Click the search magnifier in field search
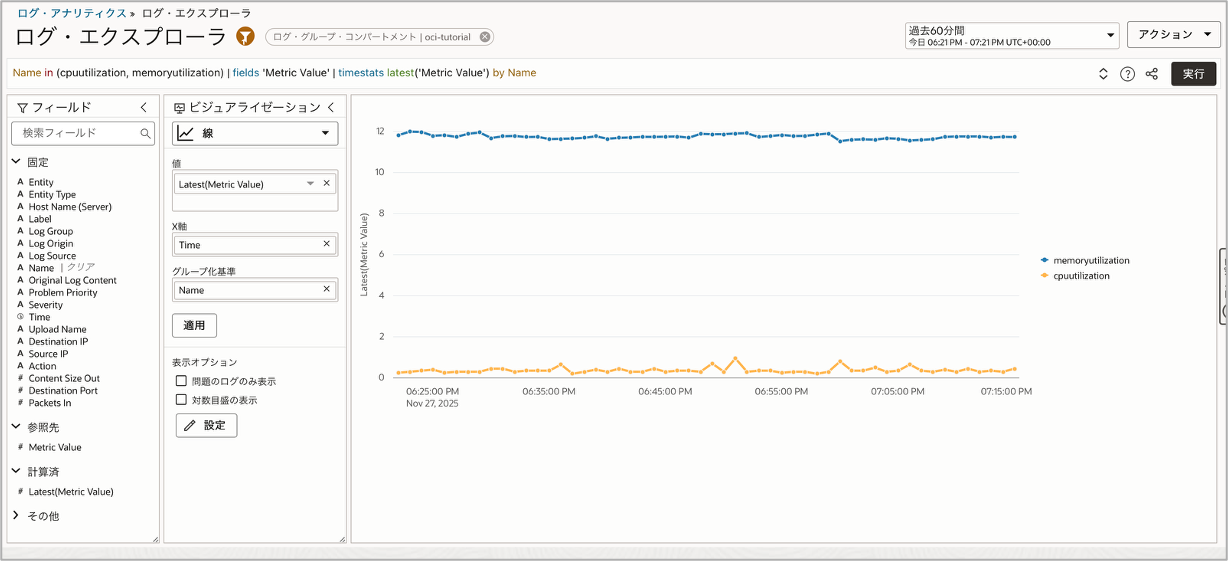The image size is (1228, 562). (146, 133)
